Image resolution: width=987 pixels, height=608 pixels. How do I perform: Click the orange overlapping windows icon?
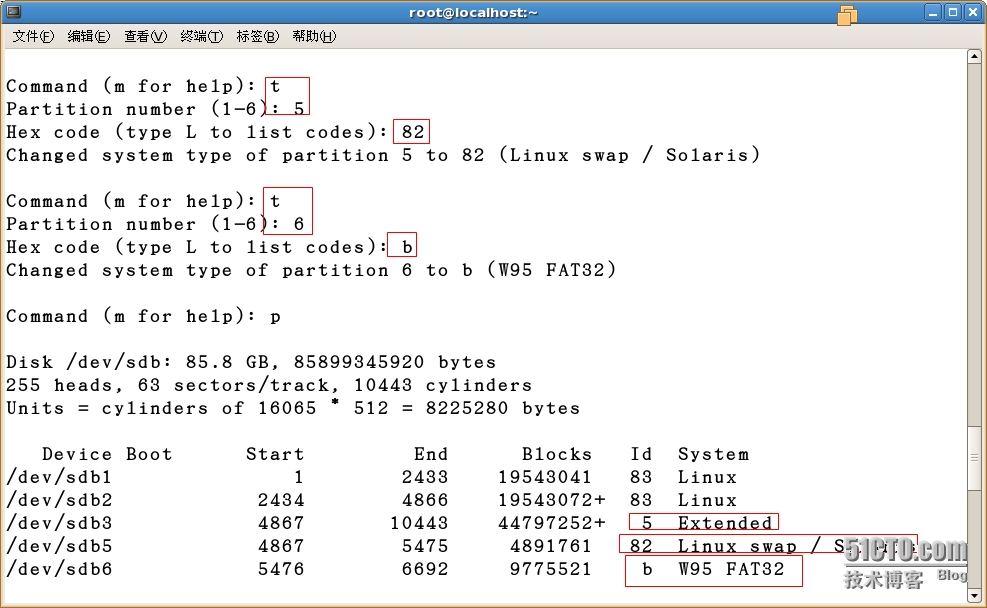click(x=847, y=15)
